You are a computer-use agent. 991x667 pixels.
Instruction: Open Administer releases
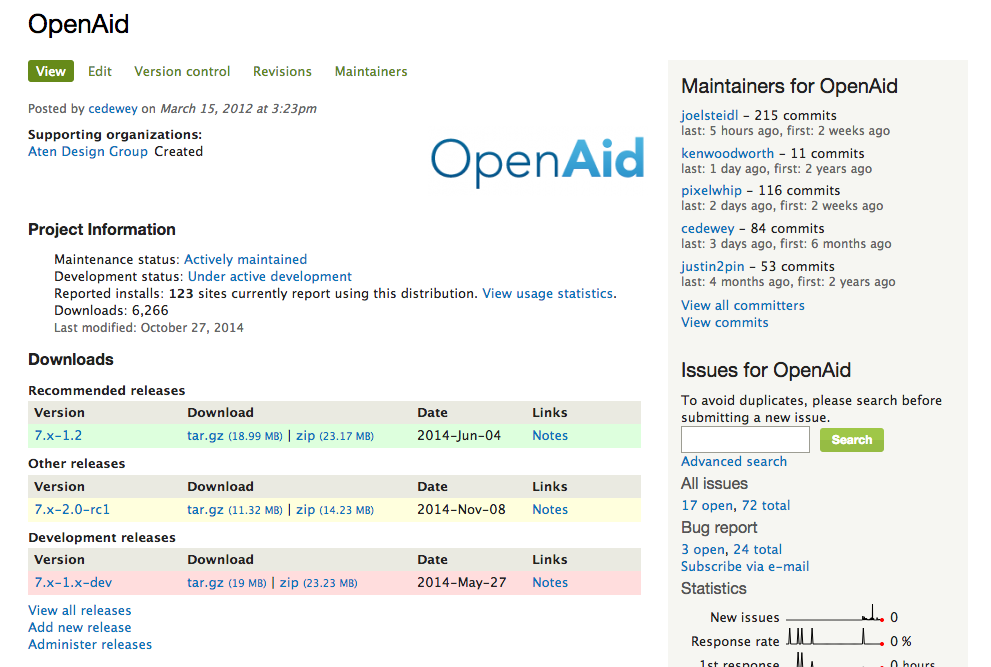coord(90,645)
